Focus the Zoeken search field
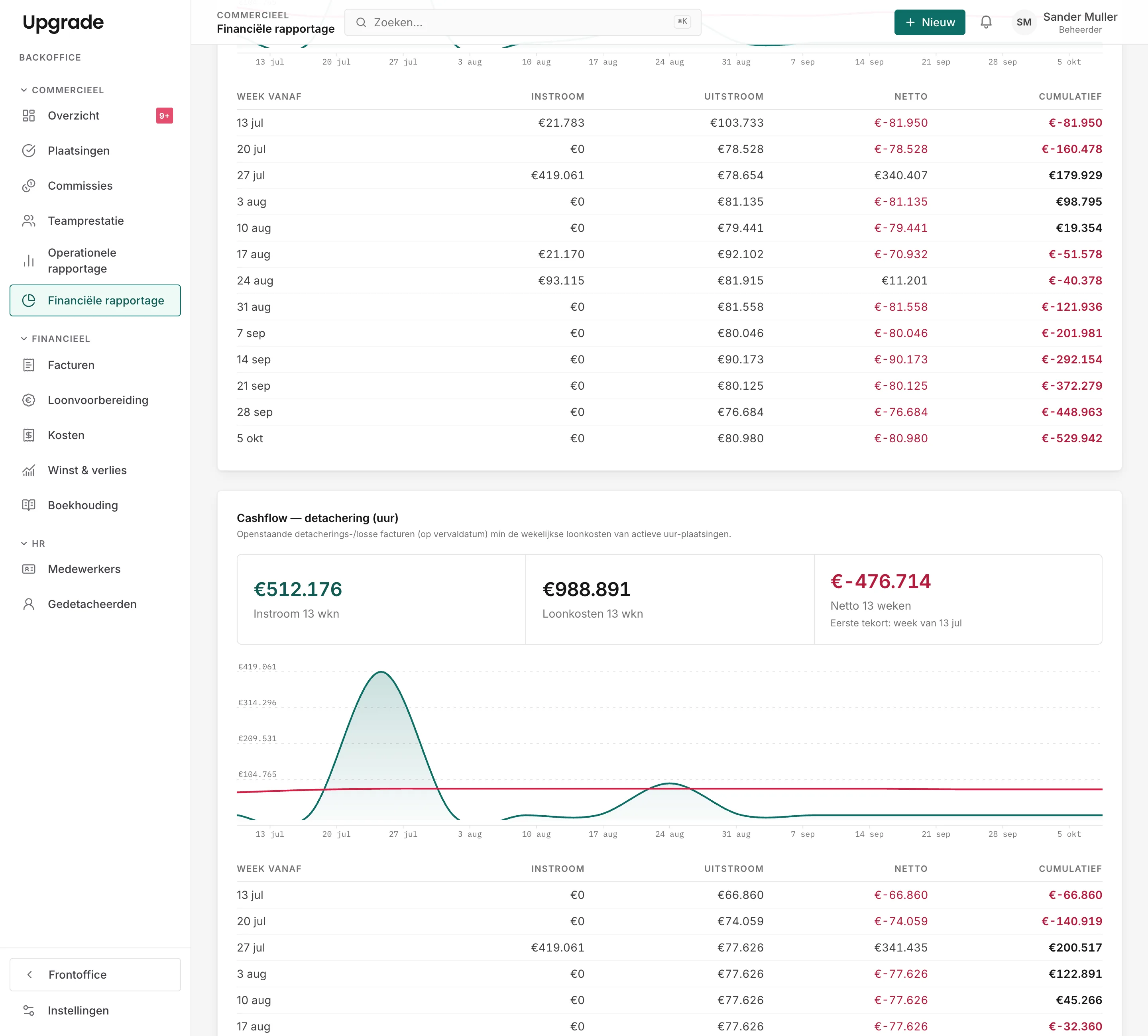This screenshot has width=1148, height=1036. click(522, 22)
